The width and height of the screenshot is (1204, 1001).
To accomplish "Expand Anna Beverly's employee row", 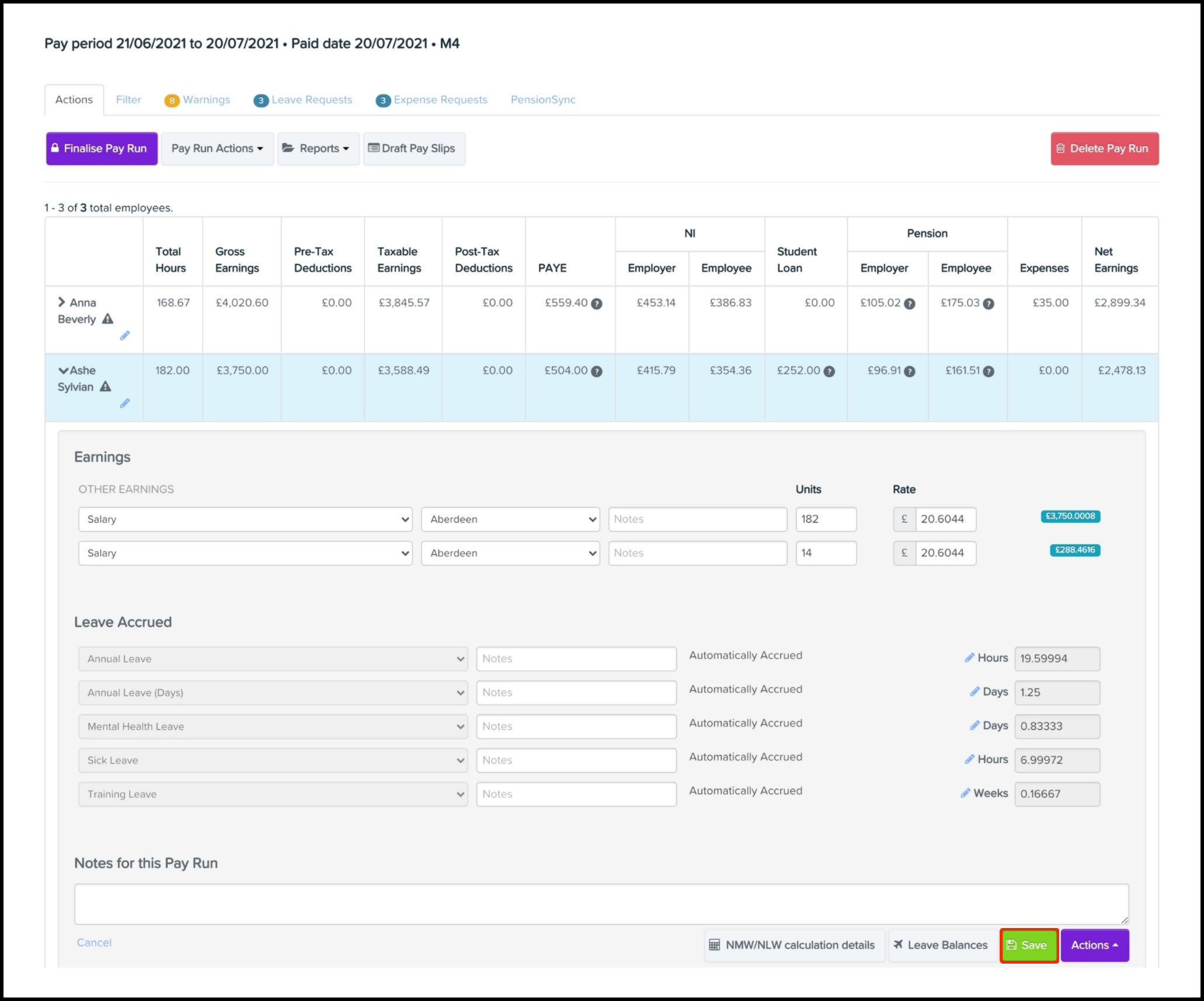I will pyautogui.click(x=61, y=302).
